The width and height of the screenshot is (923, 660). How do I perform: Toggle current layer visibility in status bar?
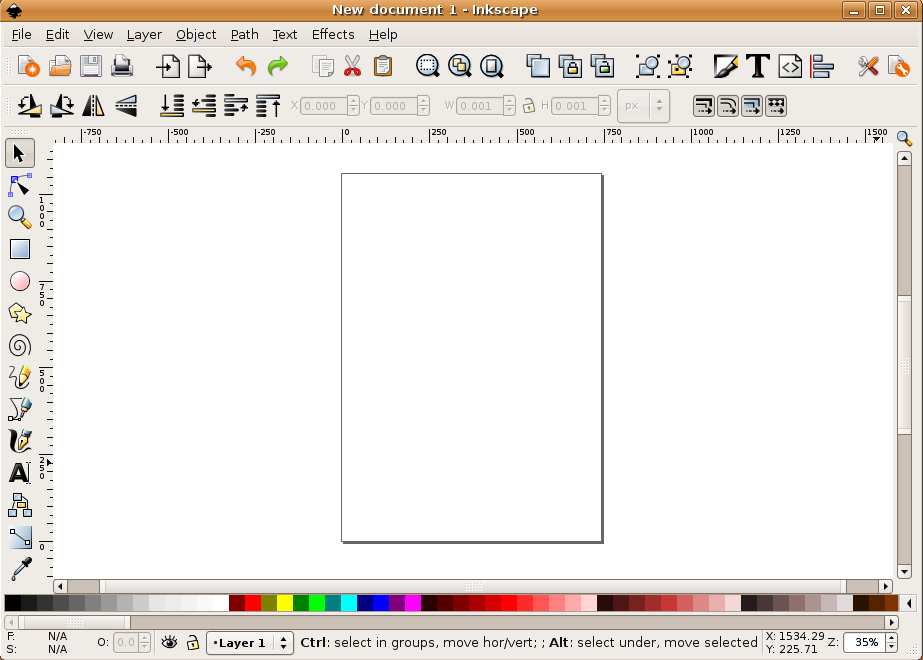[168, 643]
